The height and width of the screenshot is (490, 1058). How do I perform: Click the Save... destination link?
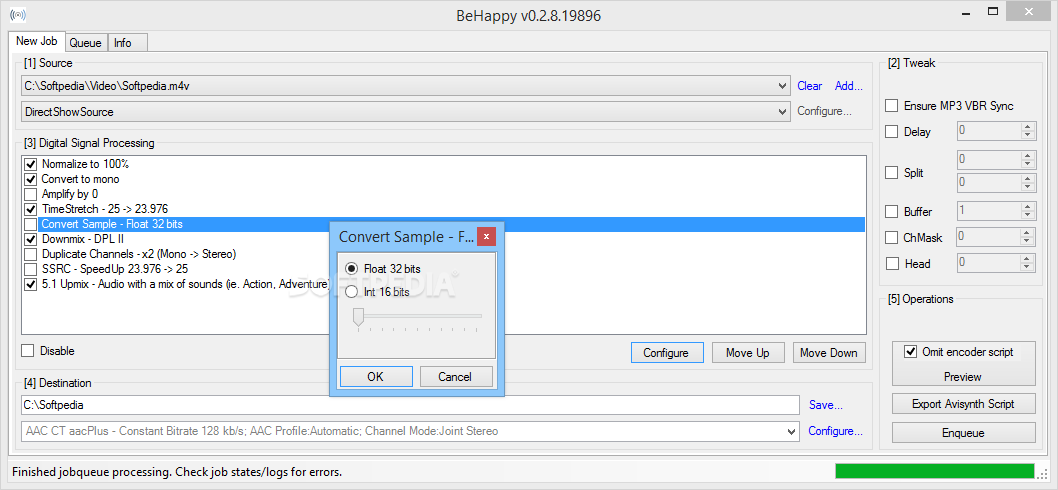pos(826,405)
